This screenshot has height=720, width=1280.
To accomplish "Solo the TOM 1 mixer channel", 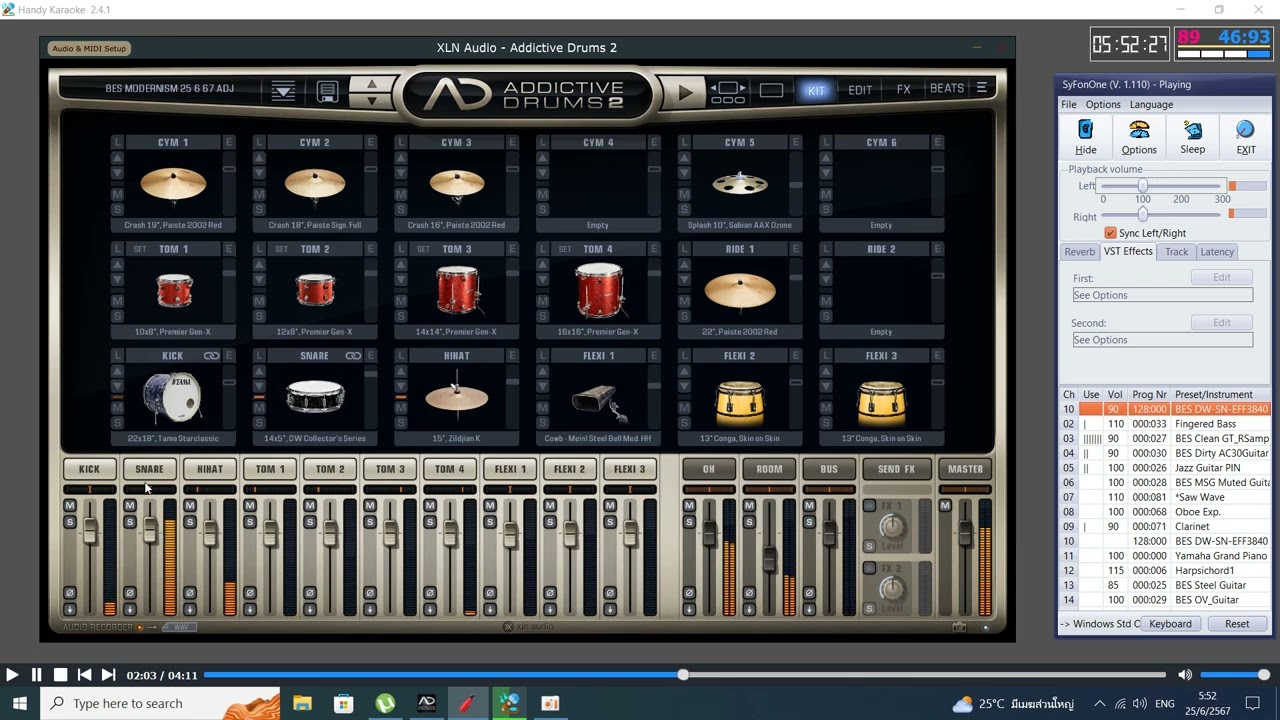I will point(250,522).
